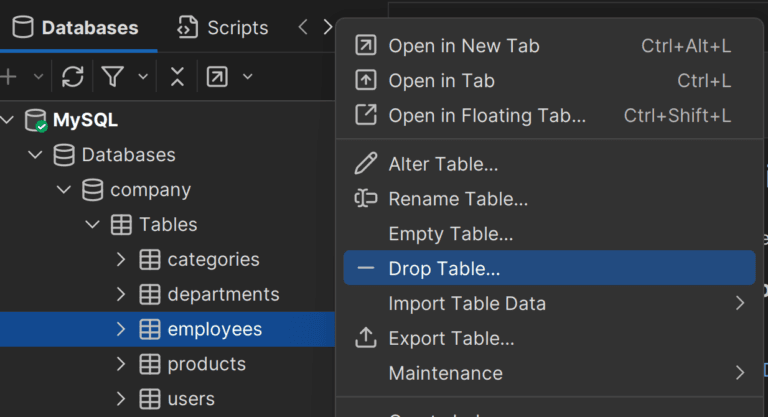Screen dimensions: 768x417
Task: Select the employees table
Action: [x=215, y=329]
